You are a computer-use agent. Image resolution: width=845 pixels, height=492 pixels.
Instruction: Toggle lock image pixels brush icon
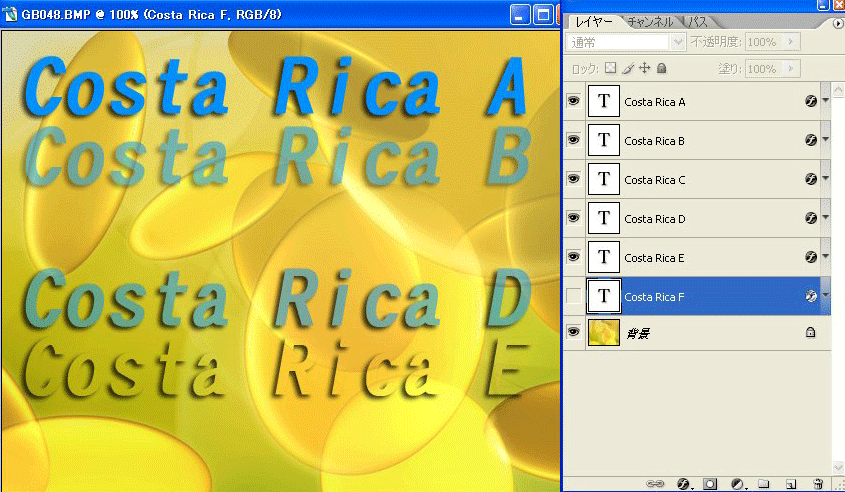pyautogui.click(x=627, y=68)
